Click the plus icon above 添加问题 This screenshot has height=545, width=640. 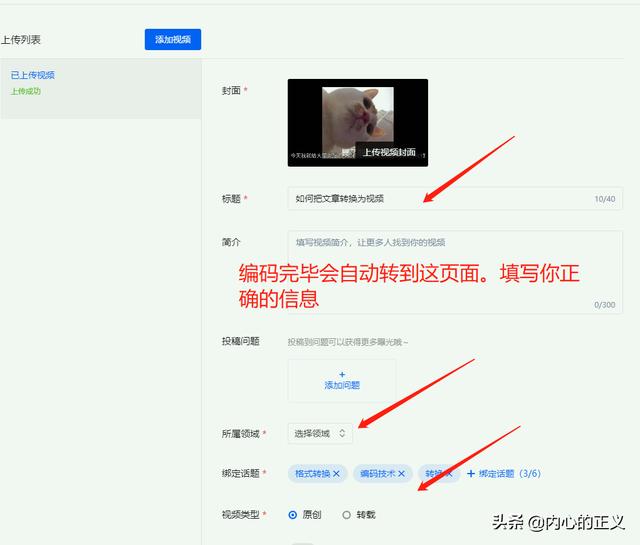[x=342, y=374]
